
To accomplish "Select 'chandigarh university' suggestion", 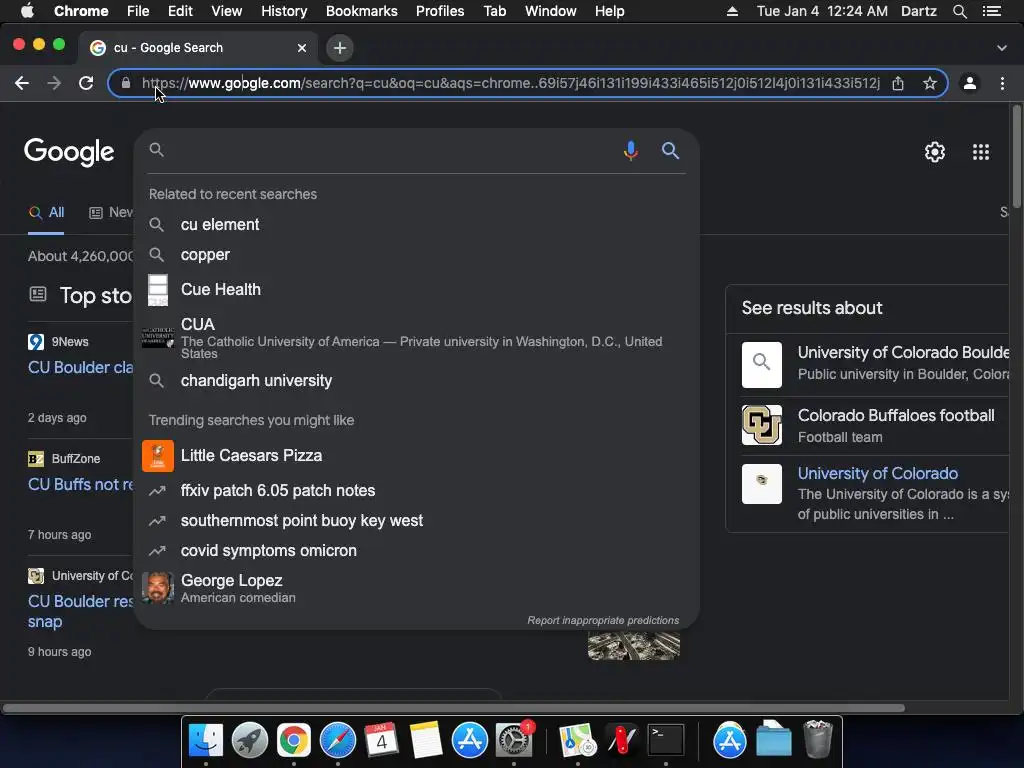I will pos(417,381).
